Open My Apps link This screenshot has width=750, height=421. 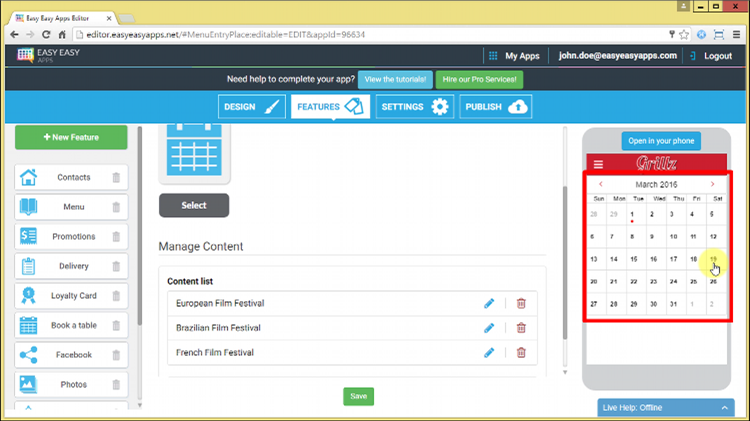[515, 56]
